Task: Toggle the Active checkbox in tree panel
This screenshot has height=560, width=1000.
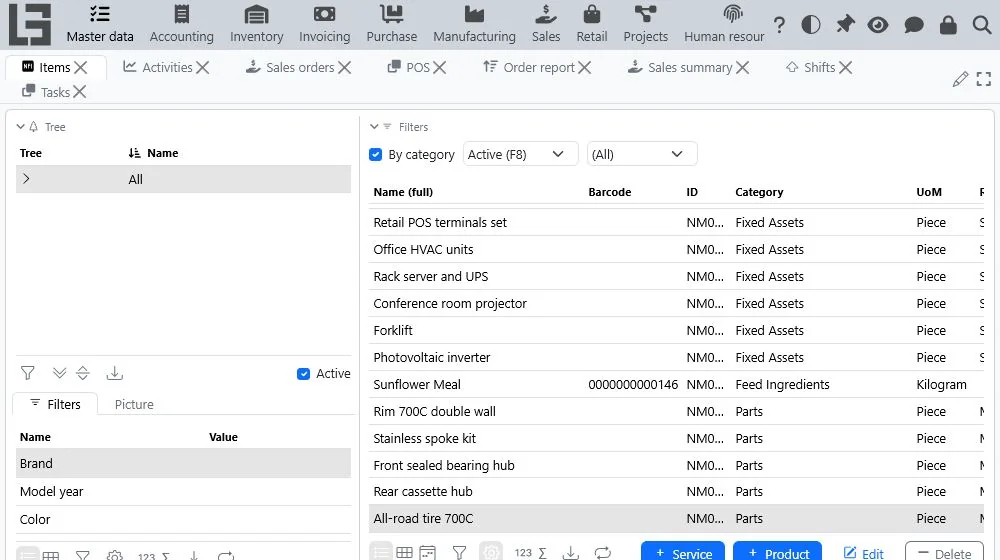Action: pos(304,374)
